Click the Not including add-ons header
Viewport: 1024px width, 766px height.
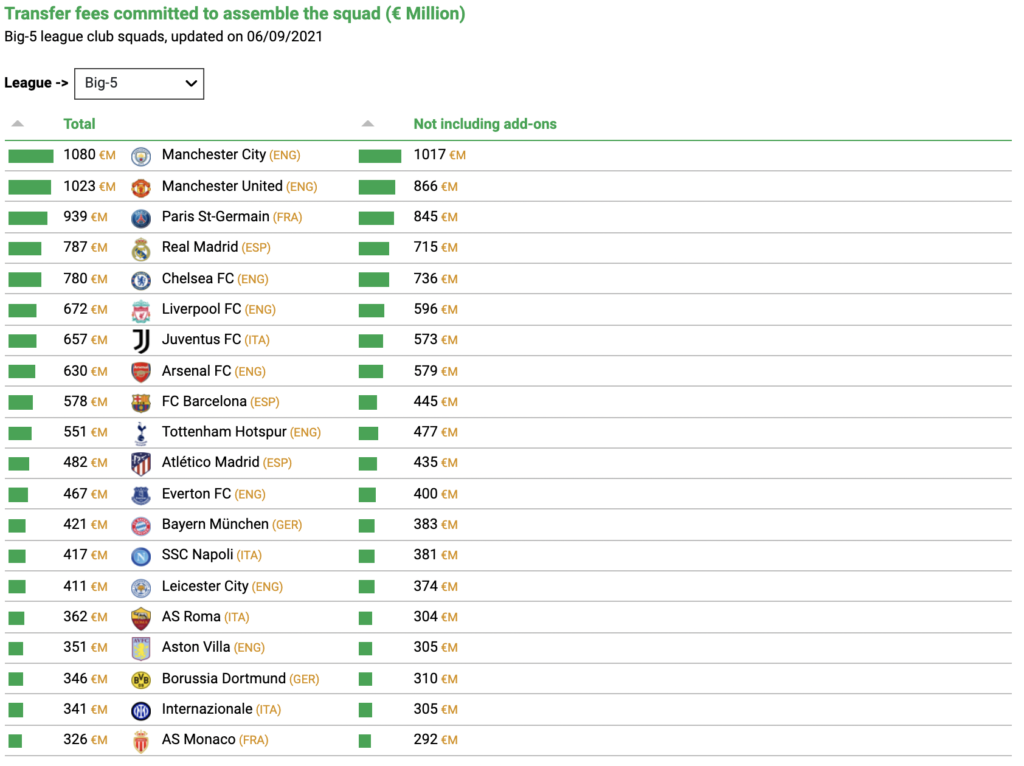[x=485, y=124]
